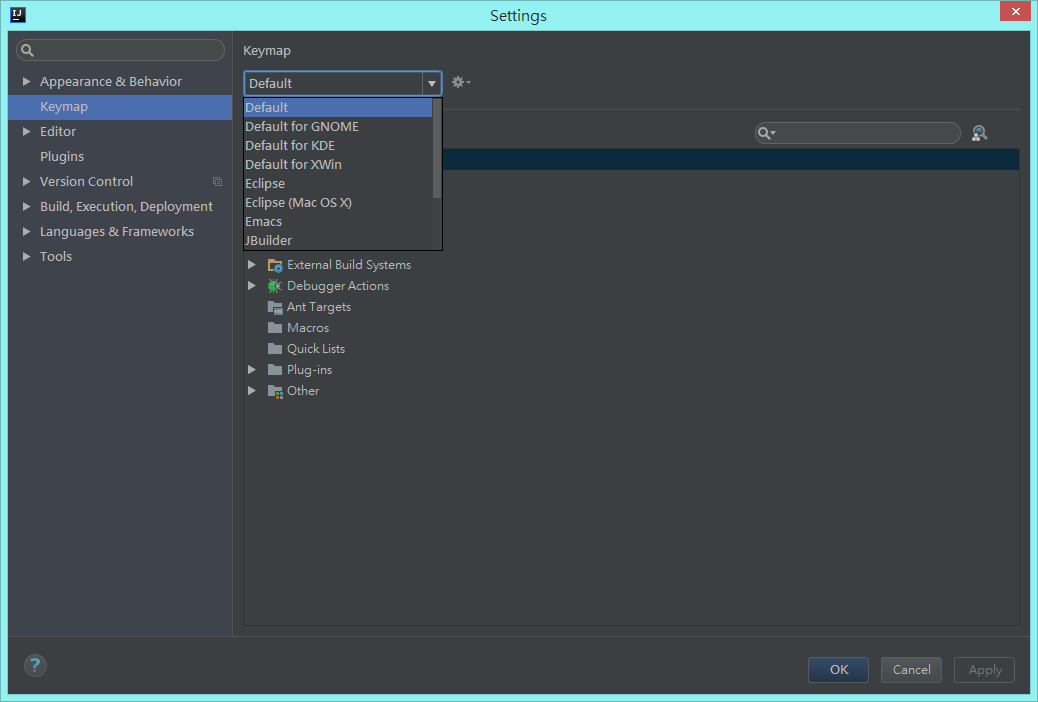
Task: Select Build, Execution, Deployment label
Action: click(x=126, y=207)
